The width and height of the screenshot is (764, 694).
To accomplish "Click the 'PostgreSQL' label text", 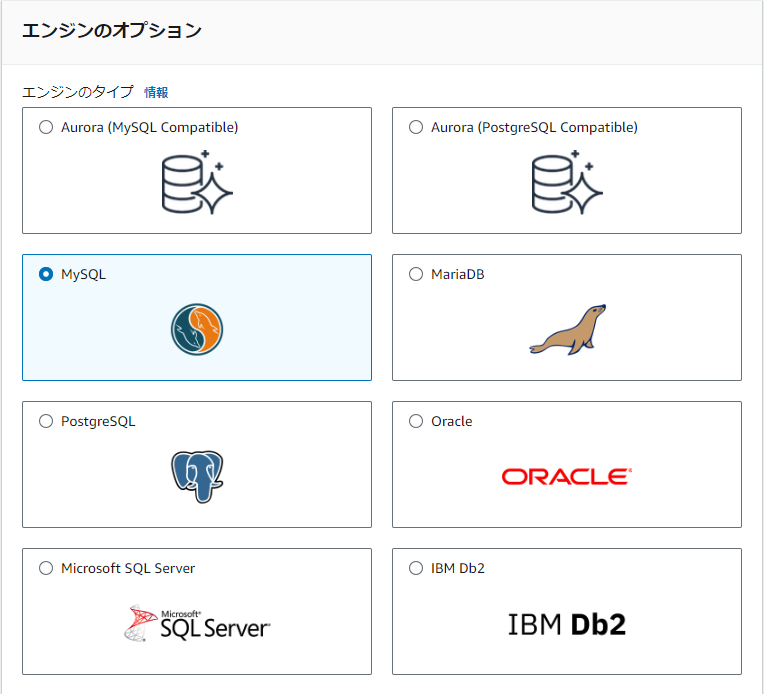I will (98, 422).
